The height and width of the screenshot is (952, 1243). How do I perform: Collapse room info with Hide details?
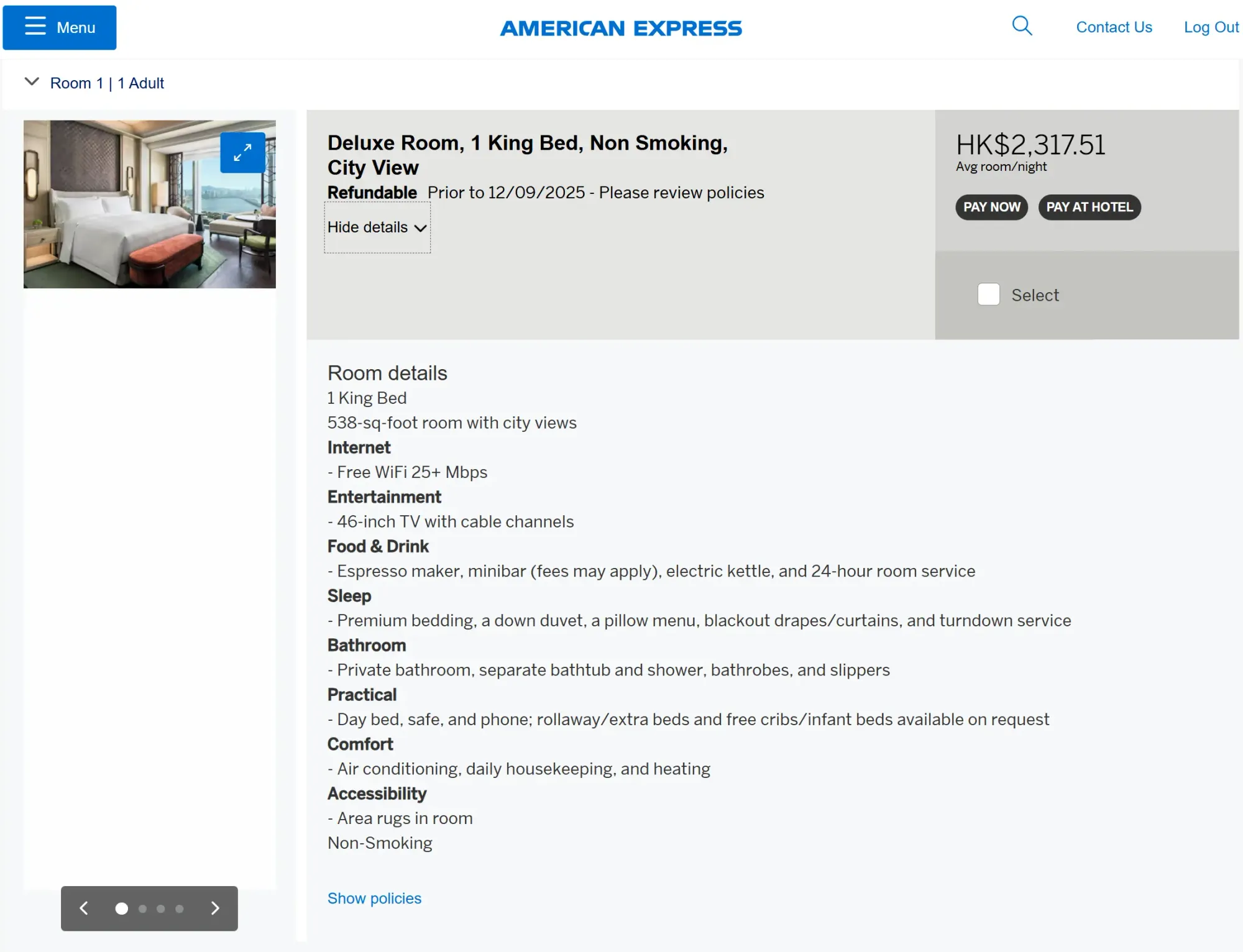(x=377, y=227)
